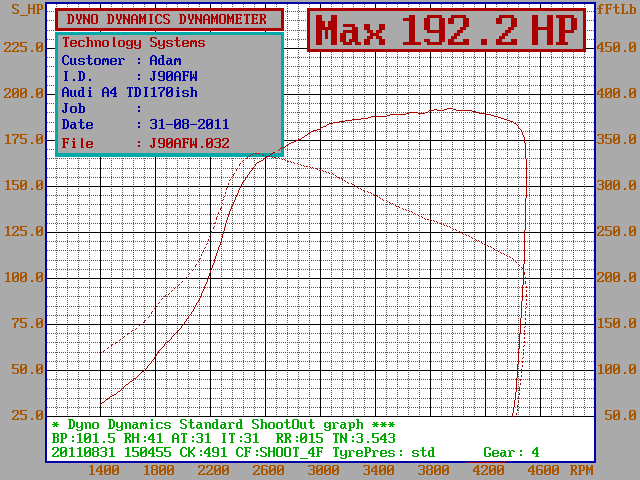Click the 'BP:101.5' pressure reading
The width and height of the screenshot is (640, 480).
(x=84, y=438)
